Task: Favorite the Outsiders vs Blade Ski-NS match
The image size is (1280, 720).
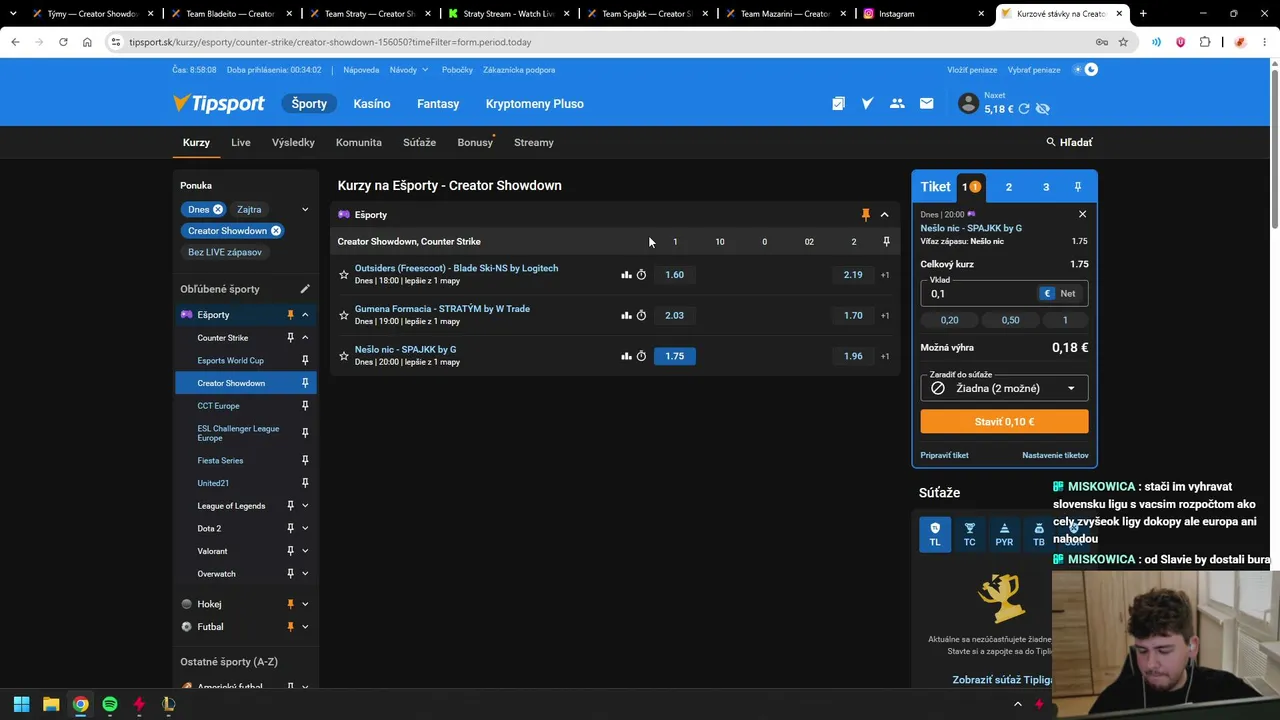Action: (x=344, y=275)
